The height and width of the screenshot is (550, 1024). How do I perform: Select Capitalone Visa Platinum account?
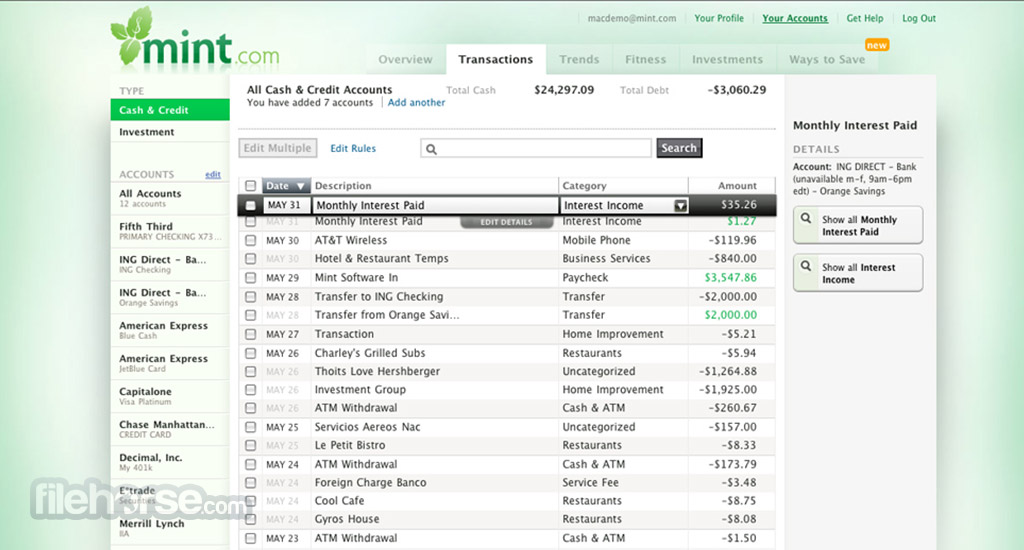coord(170,396)
